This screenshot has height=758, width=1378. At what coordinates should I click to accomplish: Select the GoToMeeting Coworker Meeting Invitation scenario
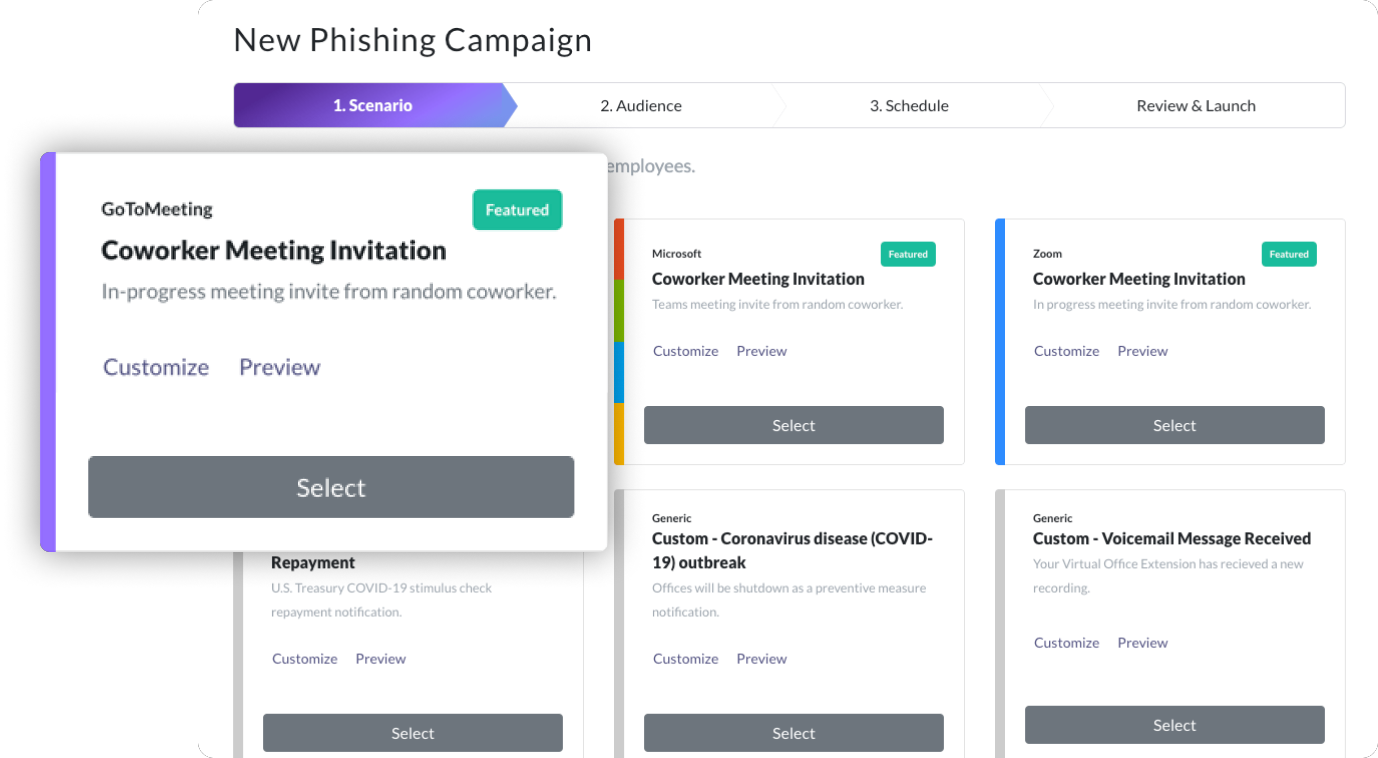pos(331,487)
